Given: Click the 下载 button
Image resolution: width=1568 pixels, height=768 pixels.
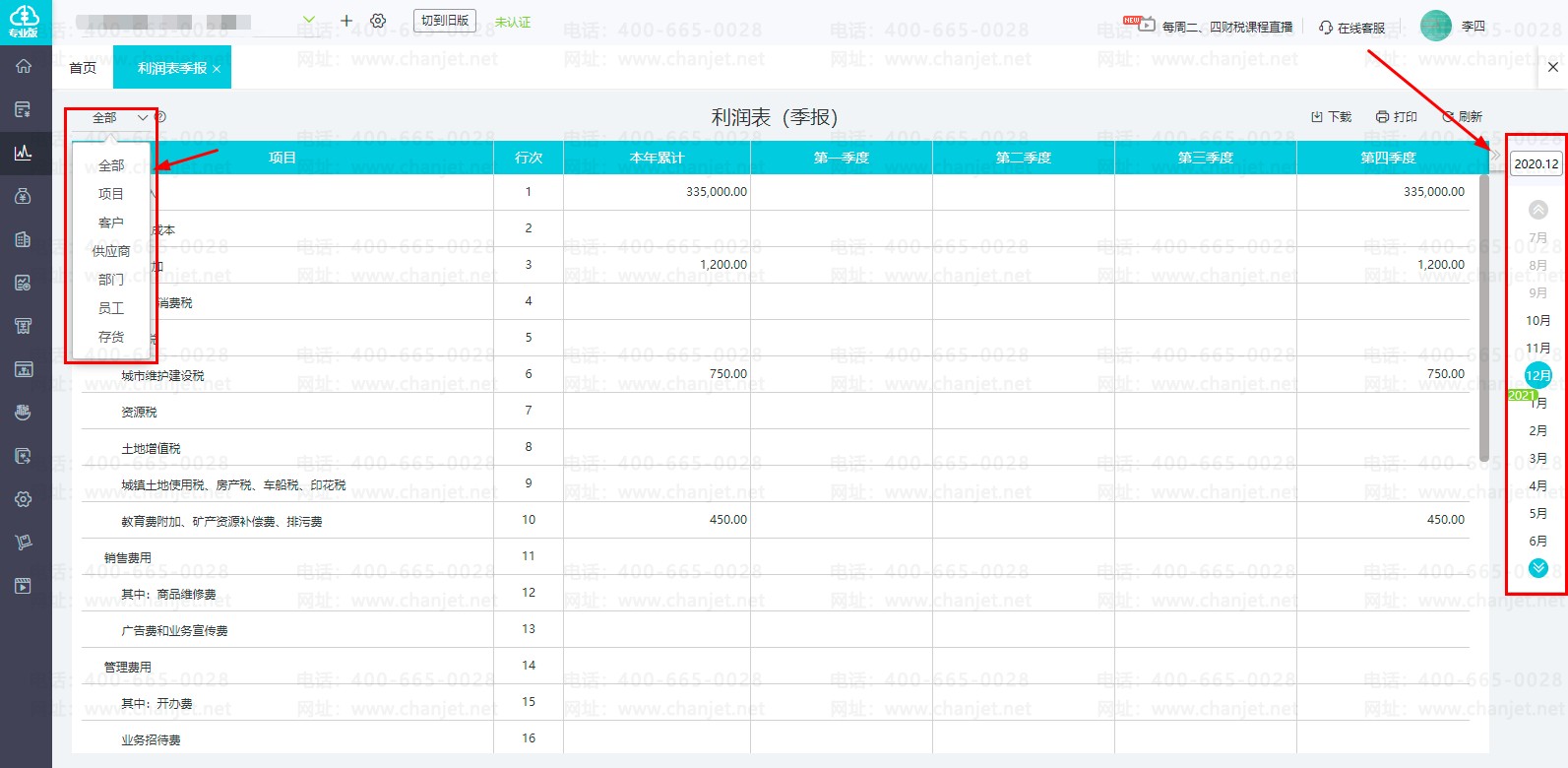Looking at the screenshot, I should pyautogui.click(x=1332, y=116).
